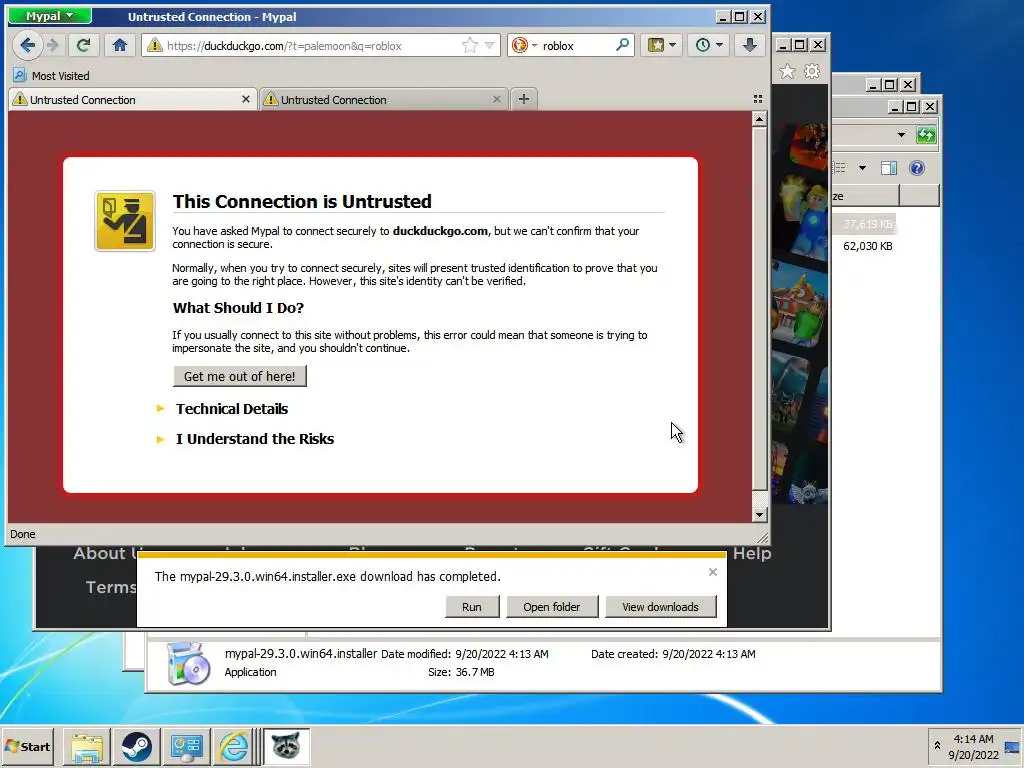
Task: Open the gear tools icon in Internet Explorer
Action: 812,71
